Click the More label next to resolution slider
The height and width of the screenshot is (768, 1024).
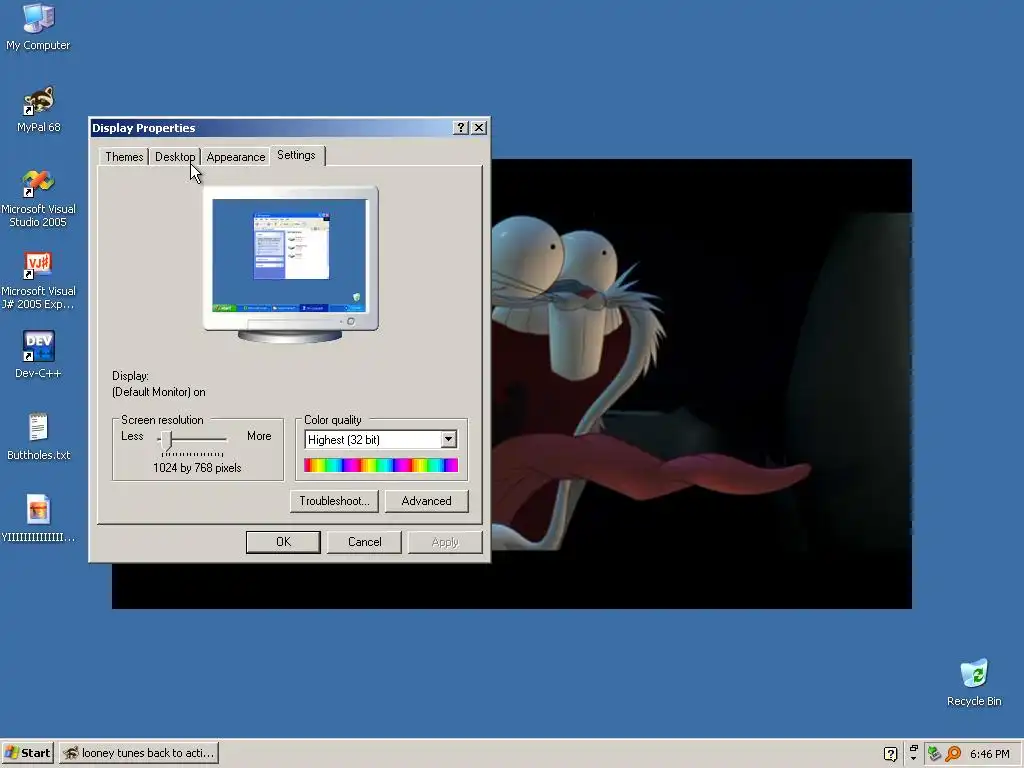pos(259,436)
